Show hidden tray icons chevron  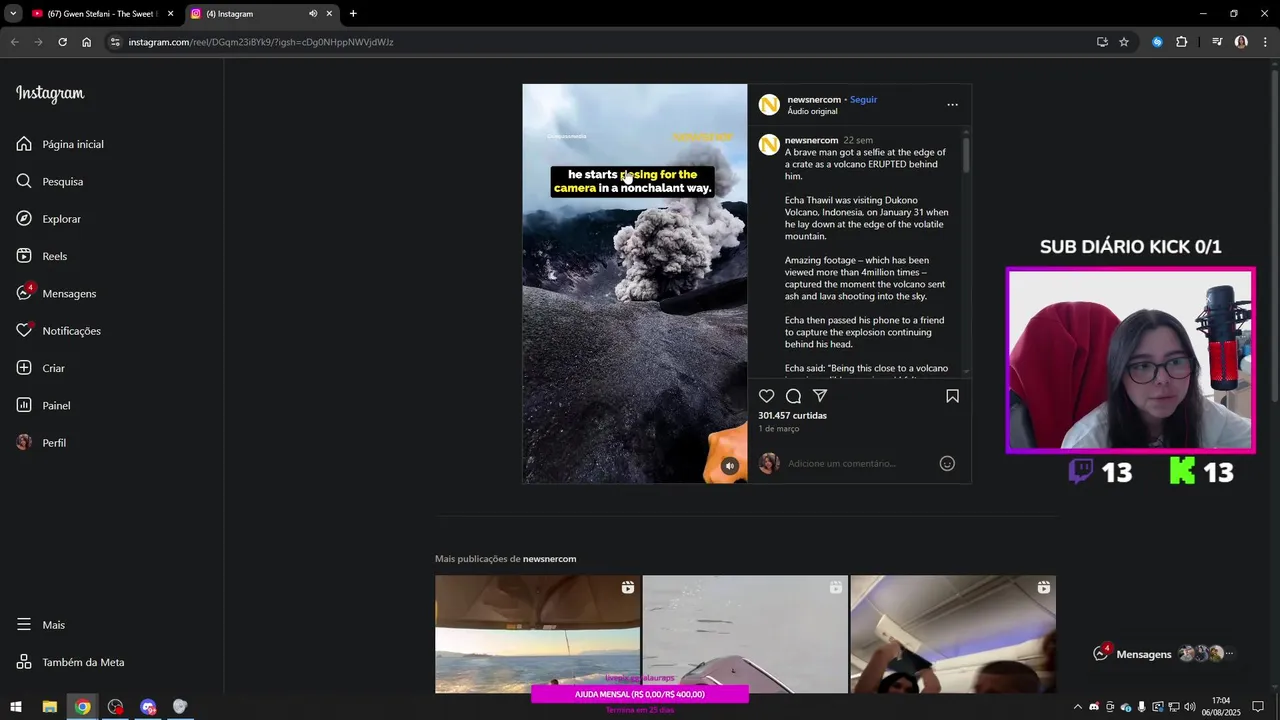(1078, 707)
